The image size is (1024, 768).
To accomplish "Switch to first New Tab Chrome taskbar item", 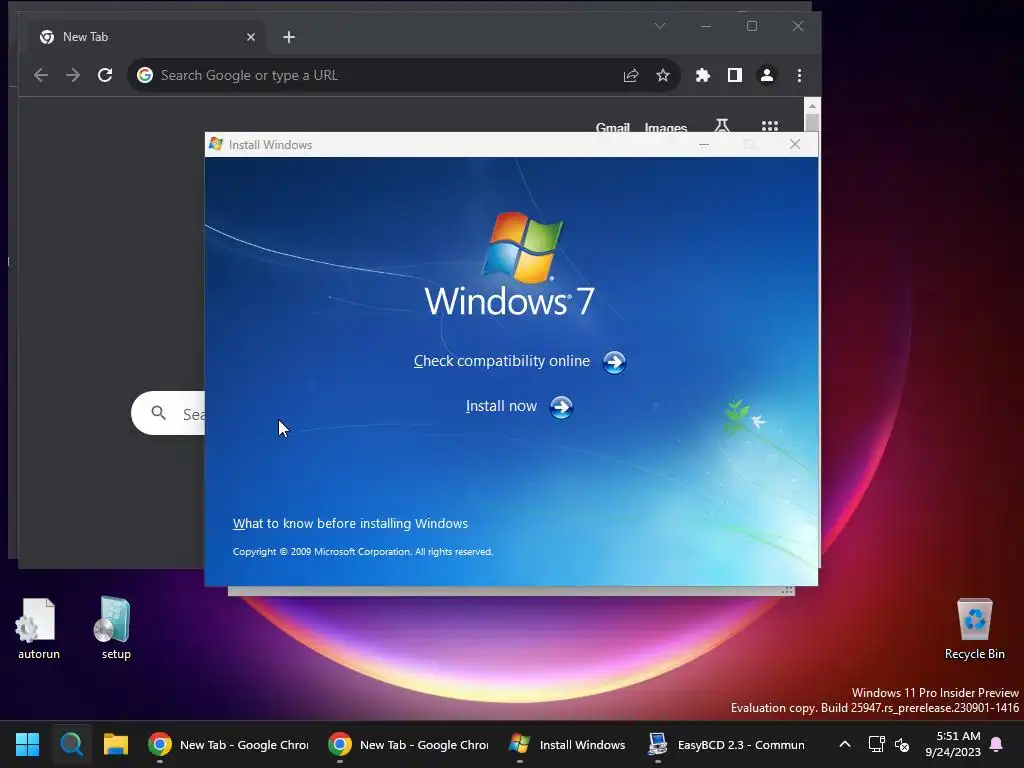I will pyautogui.click(x=228, y=744).
